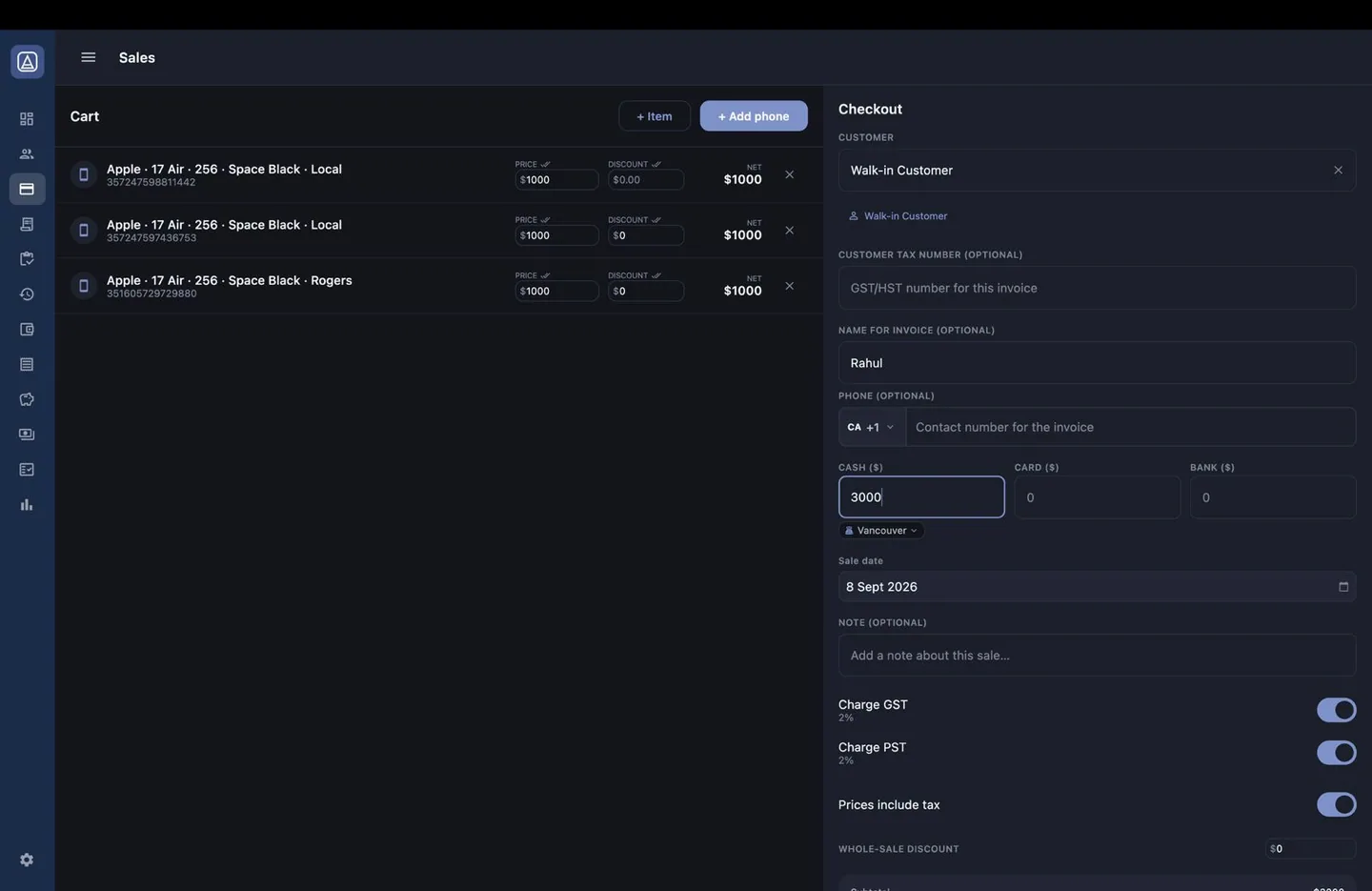Viewport: 1372px width, 891px height.
Task: Click the Walk-in Customer chip
Action: click(898, 216)
